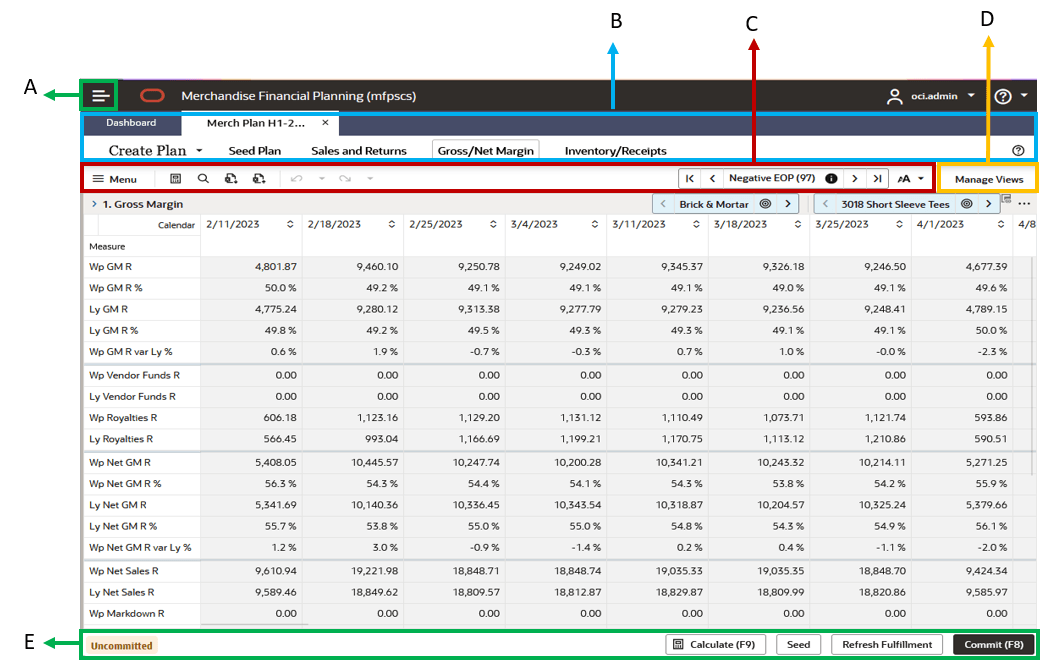Go to the Inventory/Receipts step

coord(615,151)
